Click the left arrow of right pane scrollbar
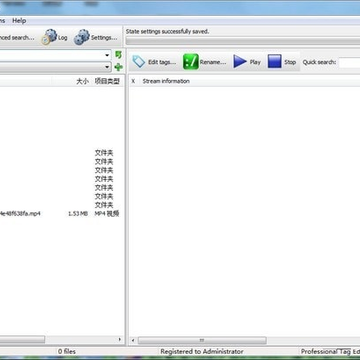360x360 pixels. click(133, 340)
